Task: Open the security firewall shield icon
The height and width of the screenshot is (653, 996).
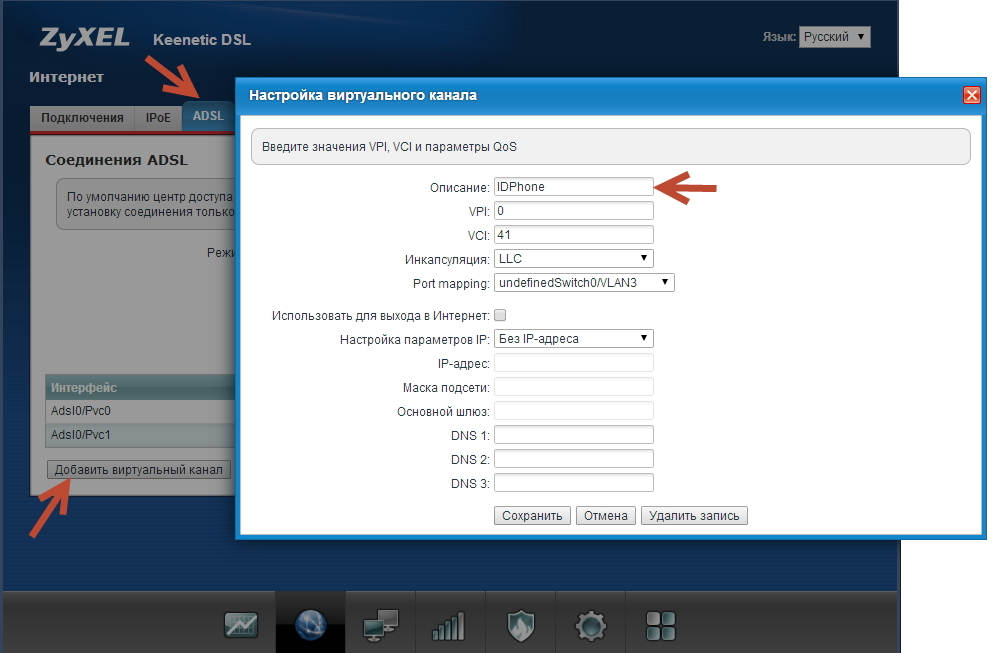Action: tap(520, 625)
